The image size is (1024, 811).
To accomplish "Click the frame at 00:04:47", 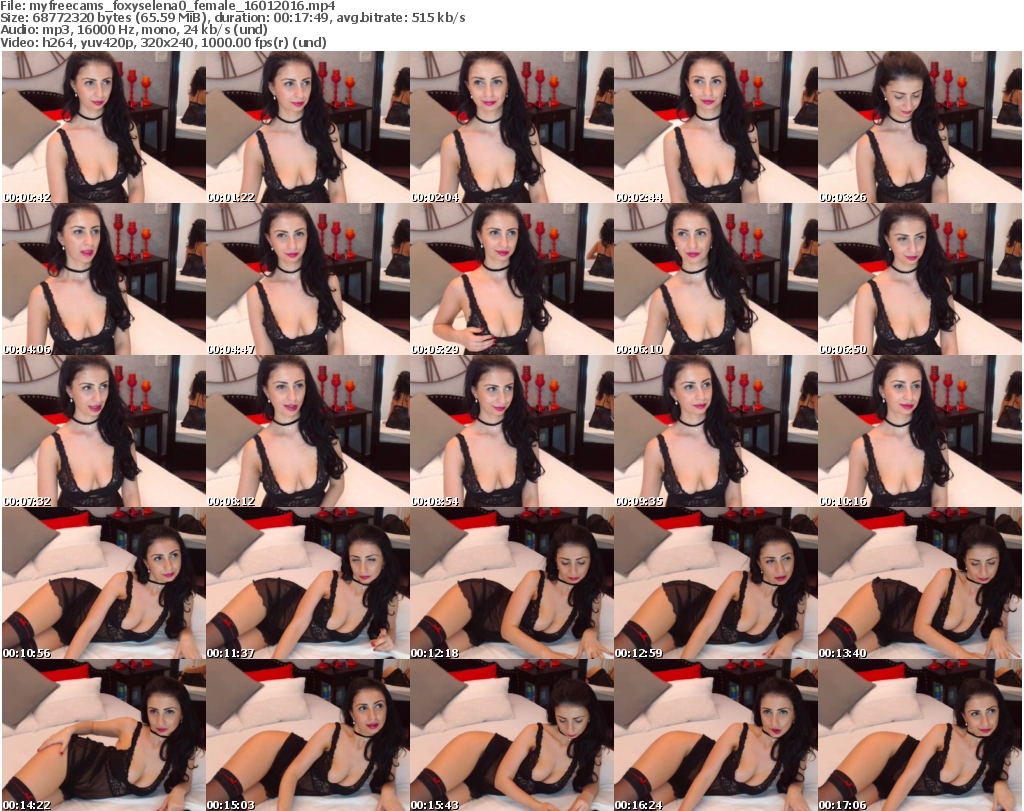I will click(308, 279).
